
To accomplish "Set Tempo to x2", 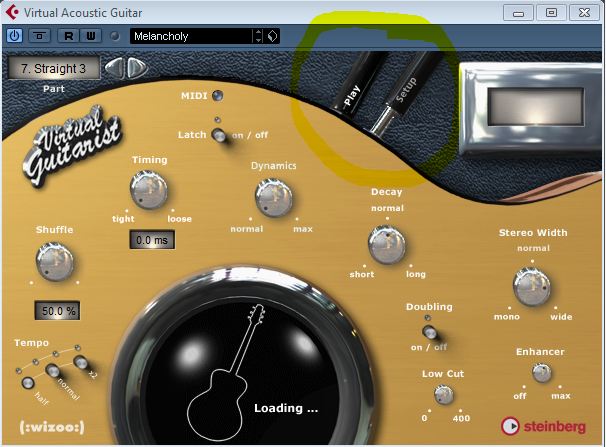I will [x=80, y=362].
